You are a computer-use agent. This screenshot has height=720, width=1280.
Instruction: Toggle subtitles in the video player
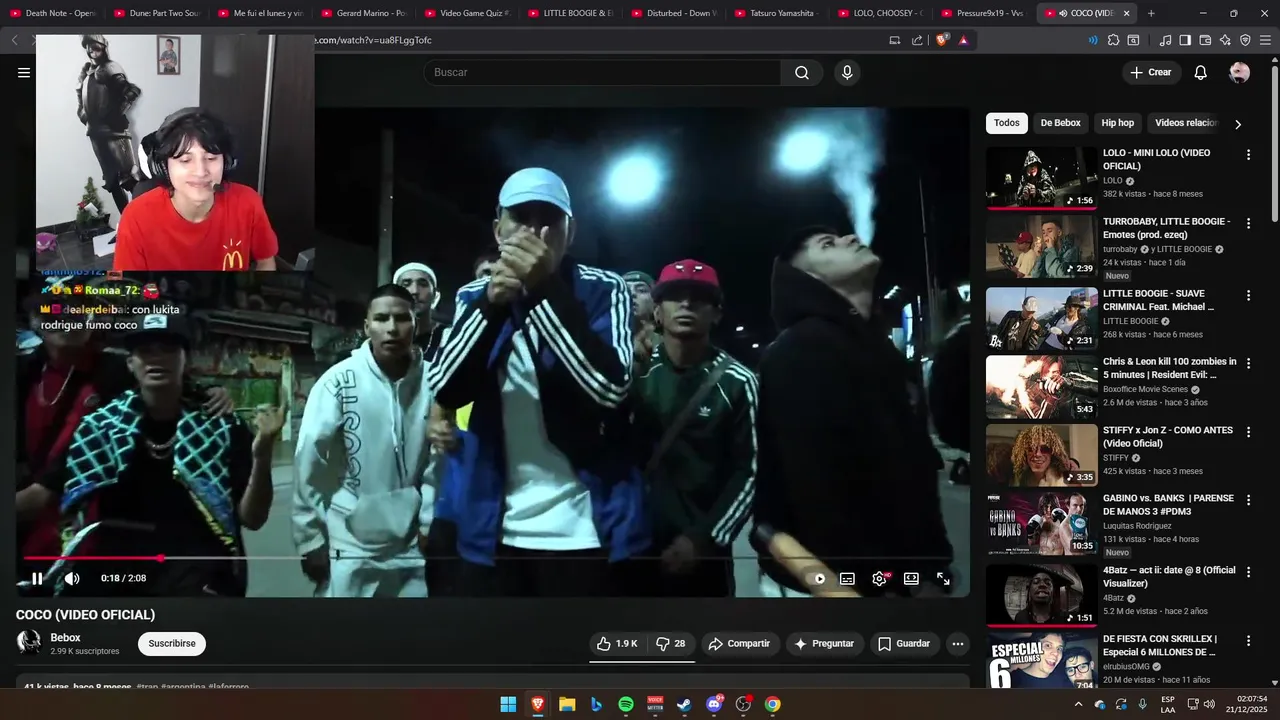tap(847, 578)
